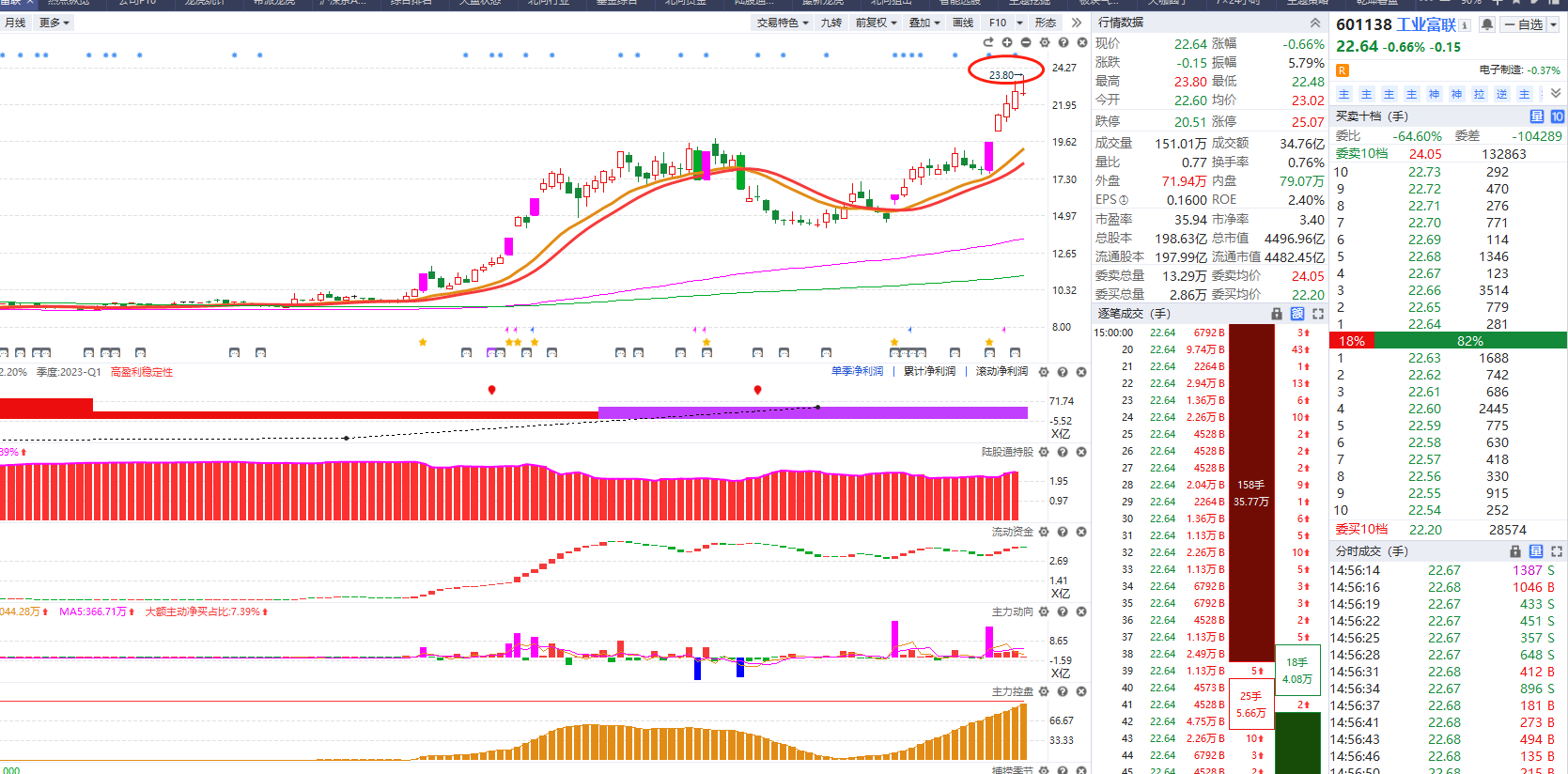1568x774 pixels.
Task: Click the redo arrow icon above the chart
Action: pyautogui.click(x=988, y=42)
